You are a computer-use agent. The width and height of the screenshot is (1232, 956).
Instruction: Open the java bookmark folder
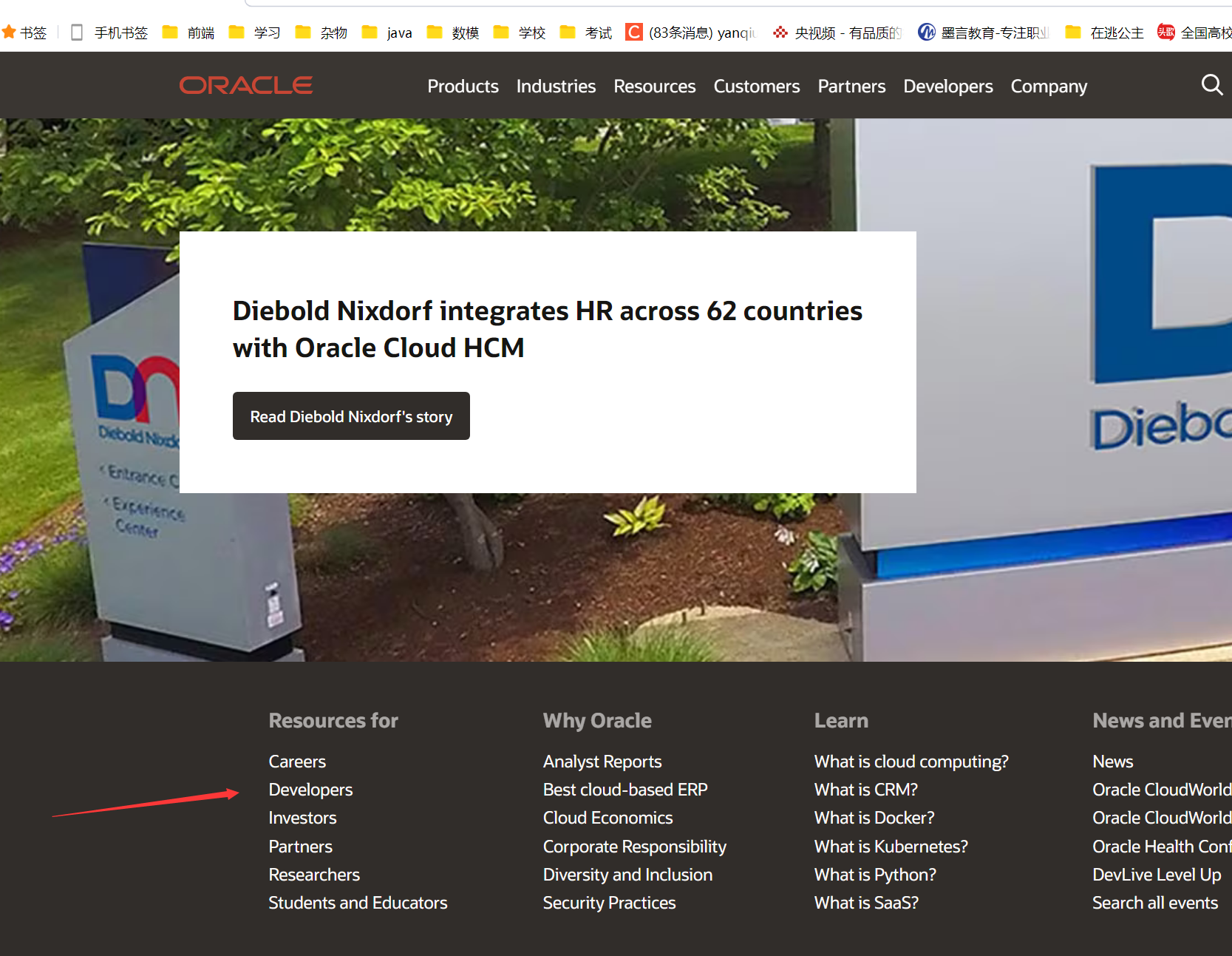click(x=387, y=33)
